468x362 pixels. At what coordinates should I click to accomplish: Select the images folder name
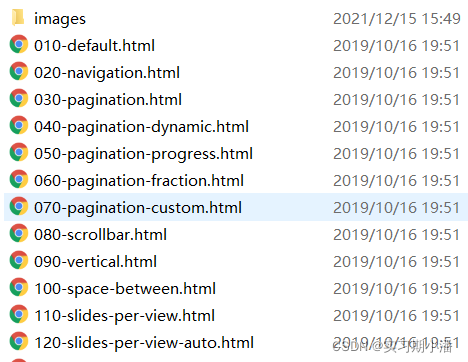click(x=60, y=19)
